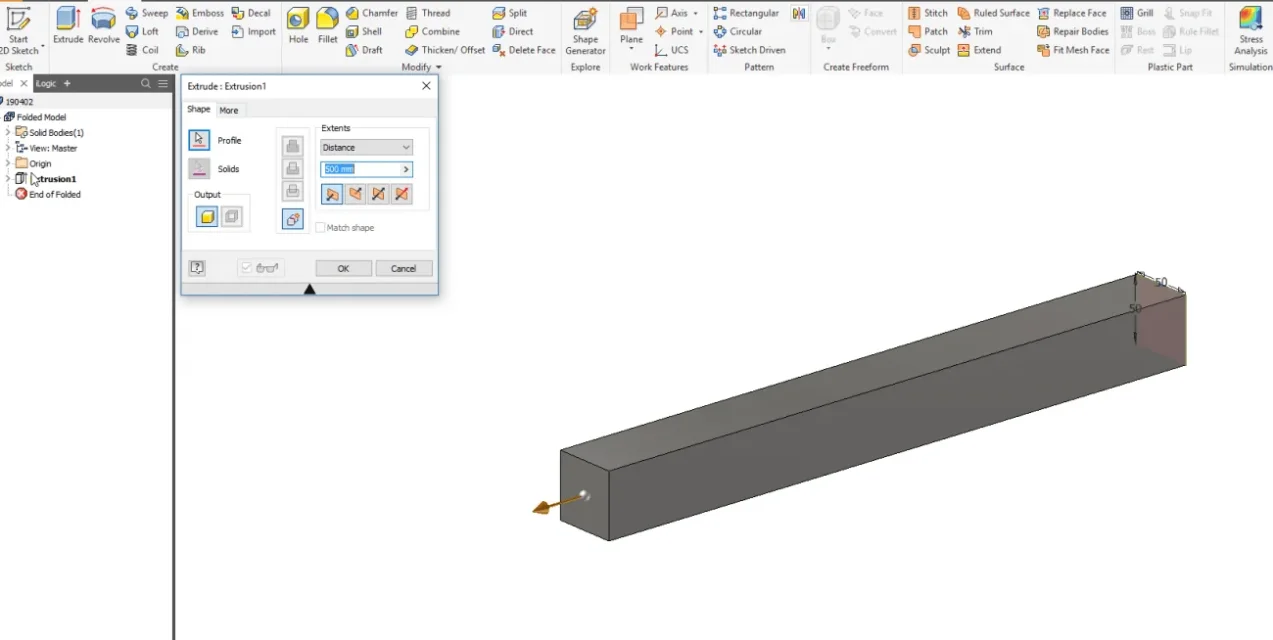Choose Symmetric extrude direction

[x=378, y=194]
